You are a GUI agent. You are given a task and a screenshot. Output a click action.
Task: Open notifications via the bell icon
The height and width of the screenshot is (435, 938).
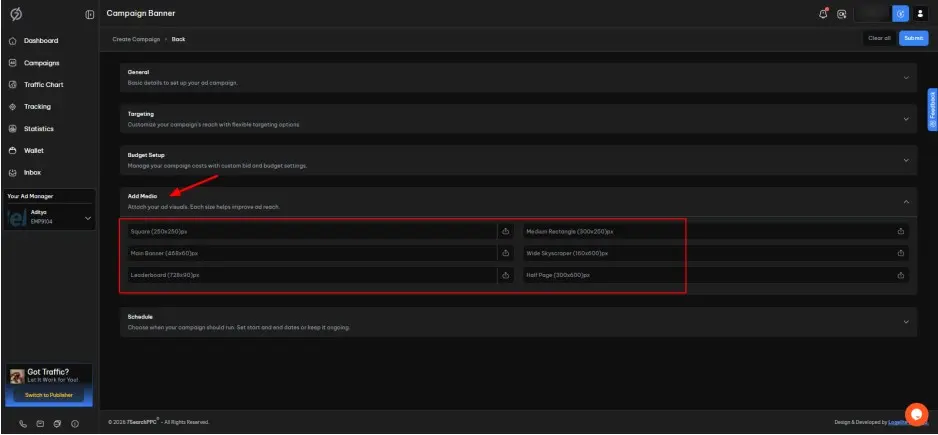(823, 14)
